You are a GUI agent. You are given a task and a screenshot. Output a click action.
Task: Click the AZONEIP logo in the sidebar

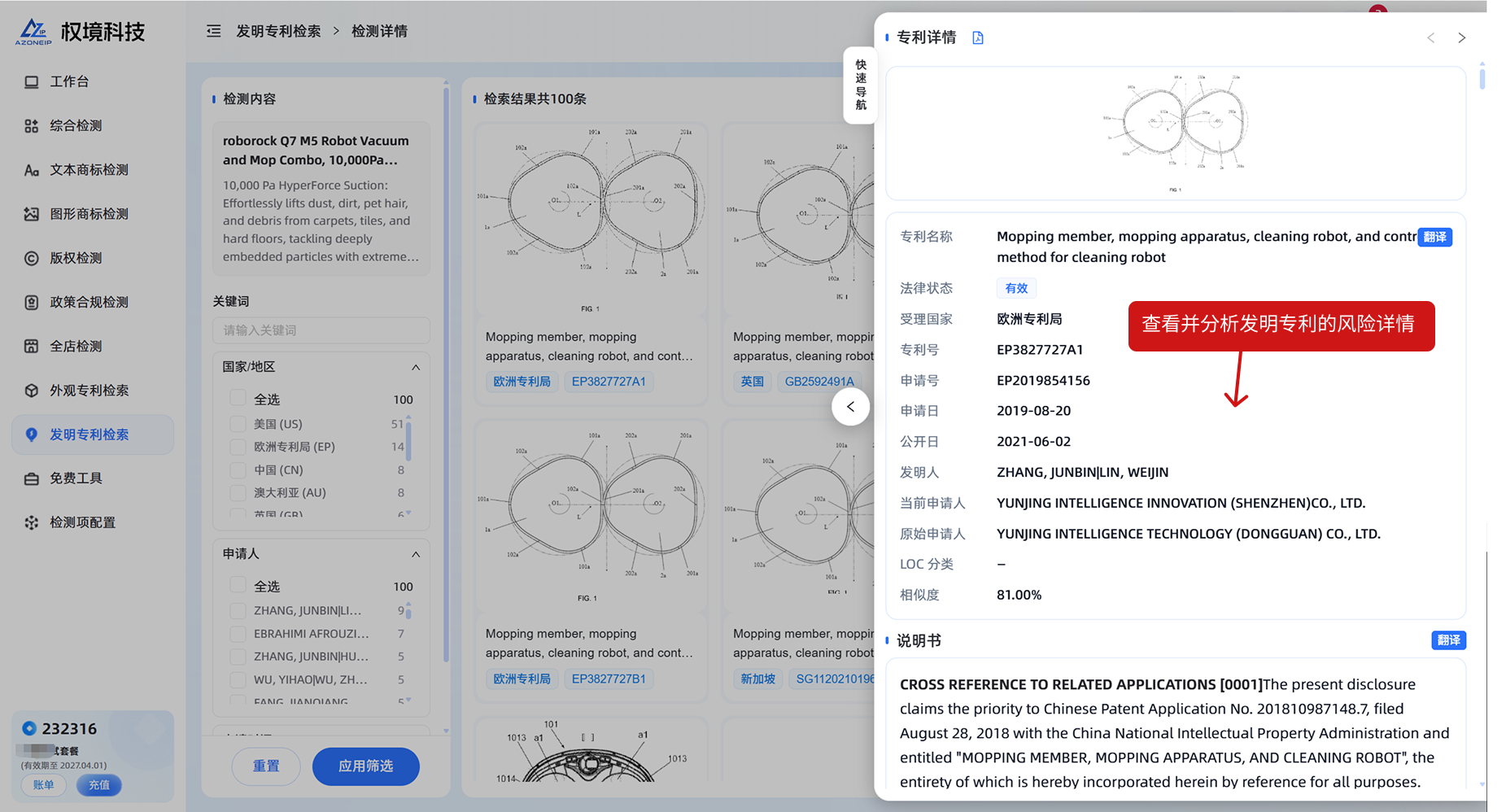(33, 32)
